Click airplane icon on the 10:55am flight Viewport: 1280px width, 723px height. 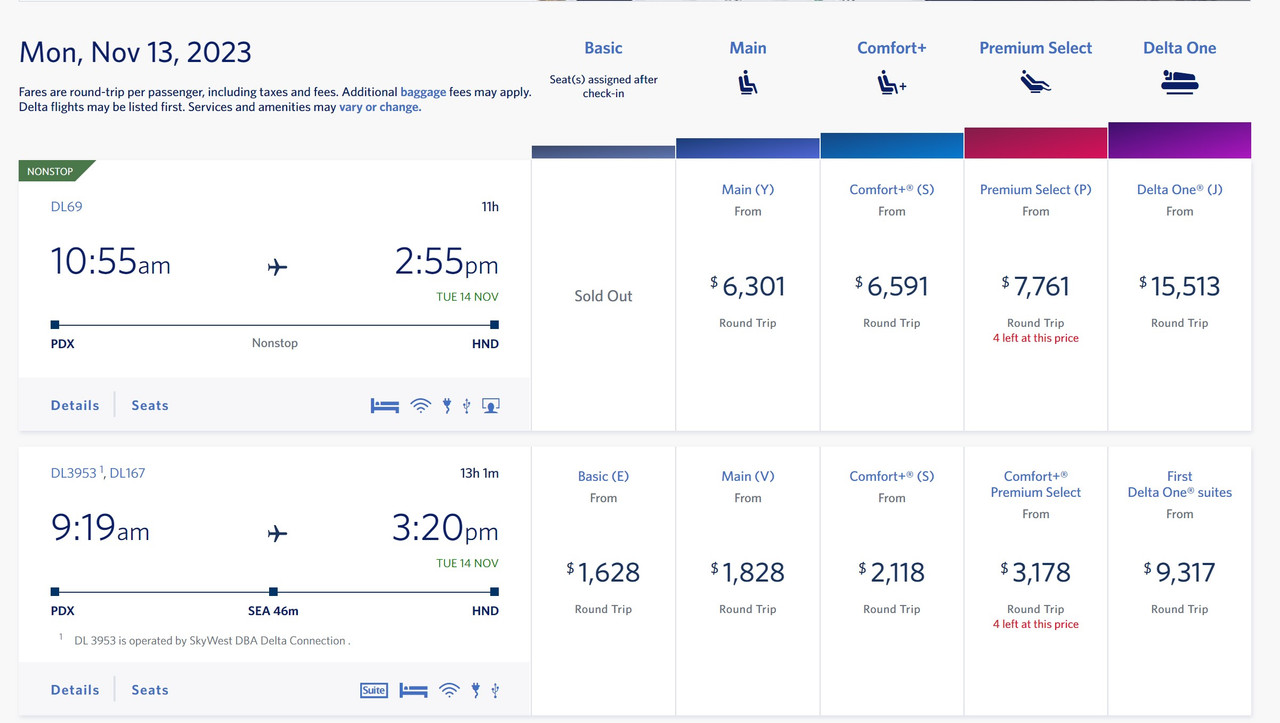pos(277,267)
